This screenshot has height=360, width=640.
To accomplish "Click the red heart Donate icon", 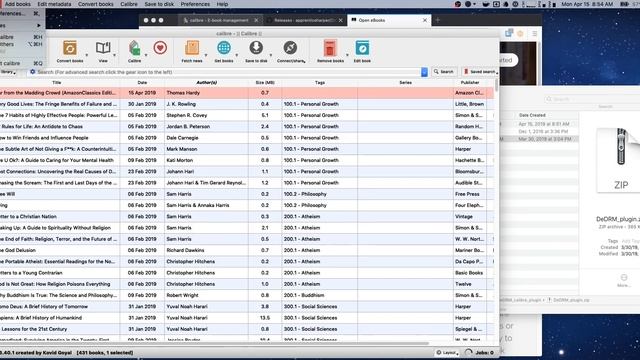I will 160,48.
